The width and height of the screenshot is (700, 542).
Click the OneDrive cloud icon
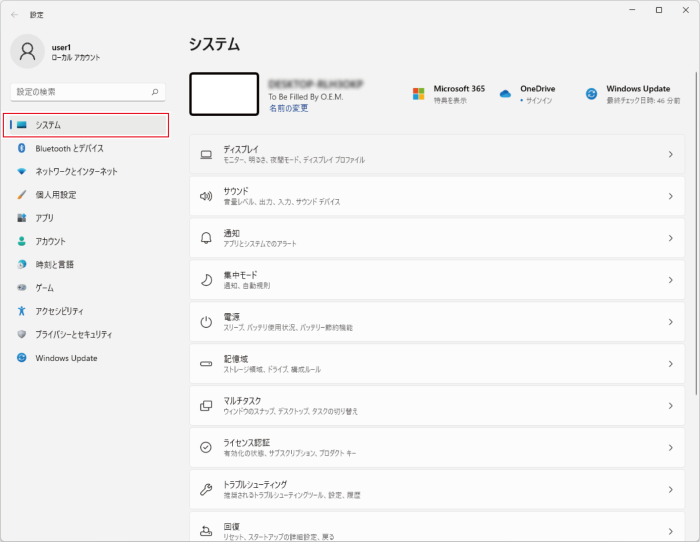[x=505, y=94]
